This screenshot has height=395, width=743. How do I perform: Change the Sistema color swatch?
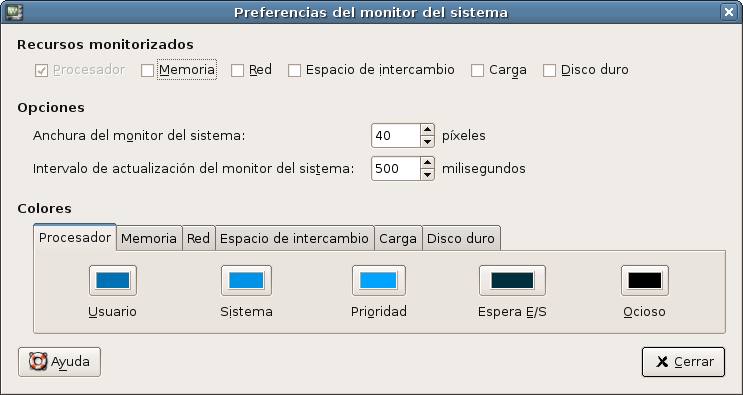[246, 280]
